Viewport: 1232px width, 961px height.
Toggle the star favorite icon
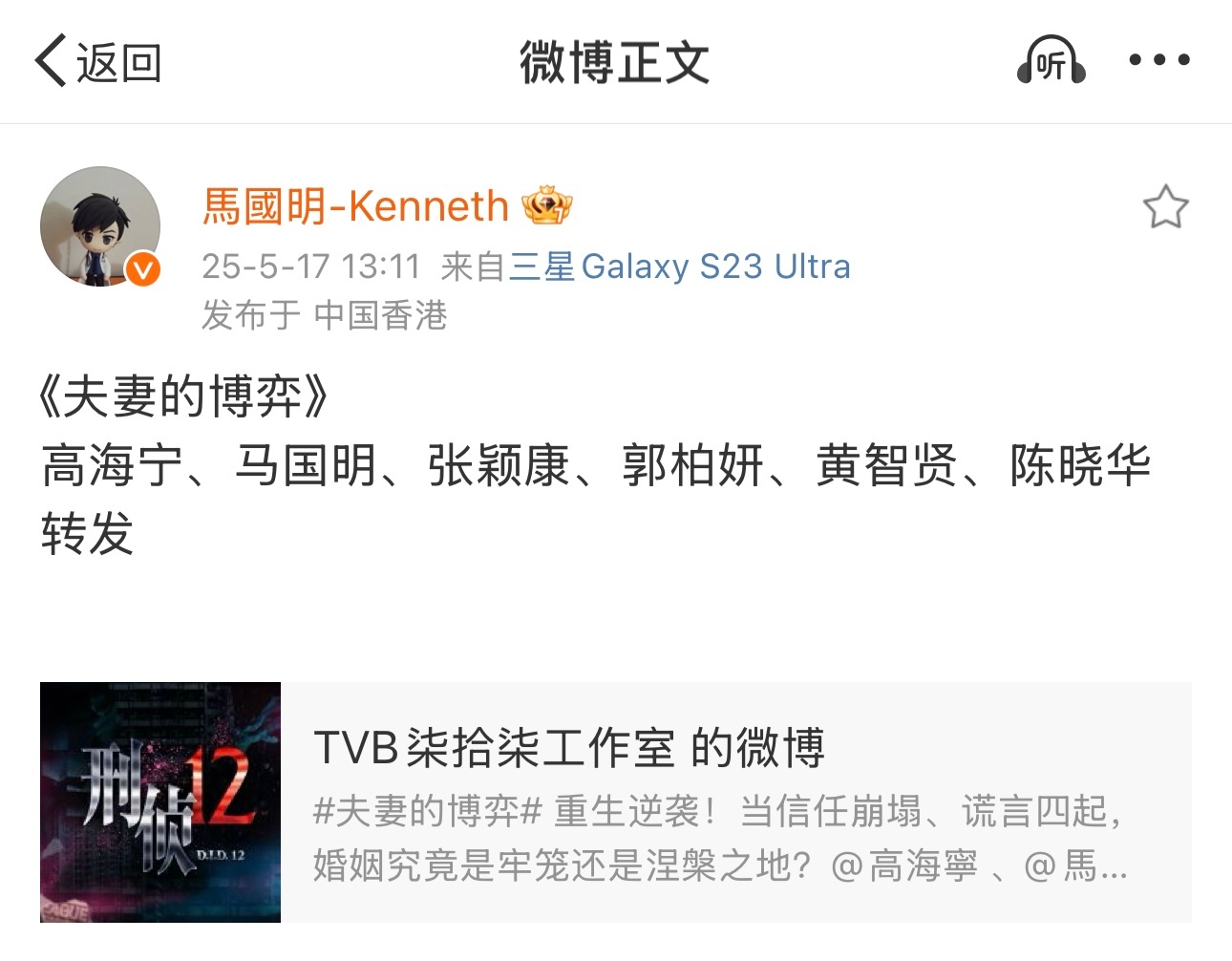click(x=1165, y=206)
